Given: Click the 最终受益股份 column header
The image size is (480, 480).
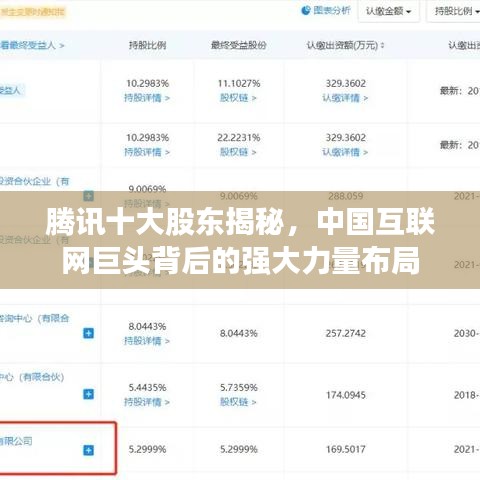Looking at the screenshot, I should click(239, 45).
